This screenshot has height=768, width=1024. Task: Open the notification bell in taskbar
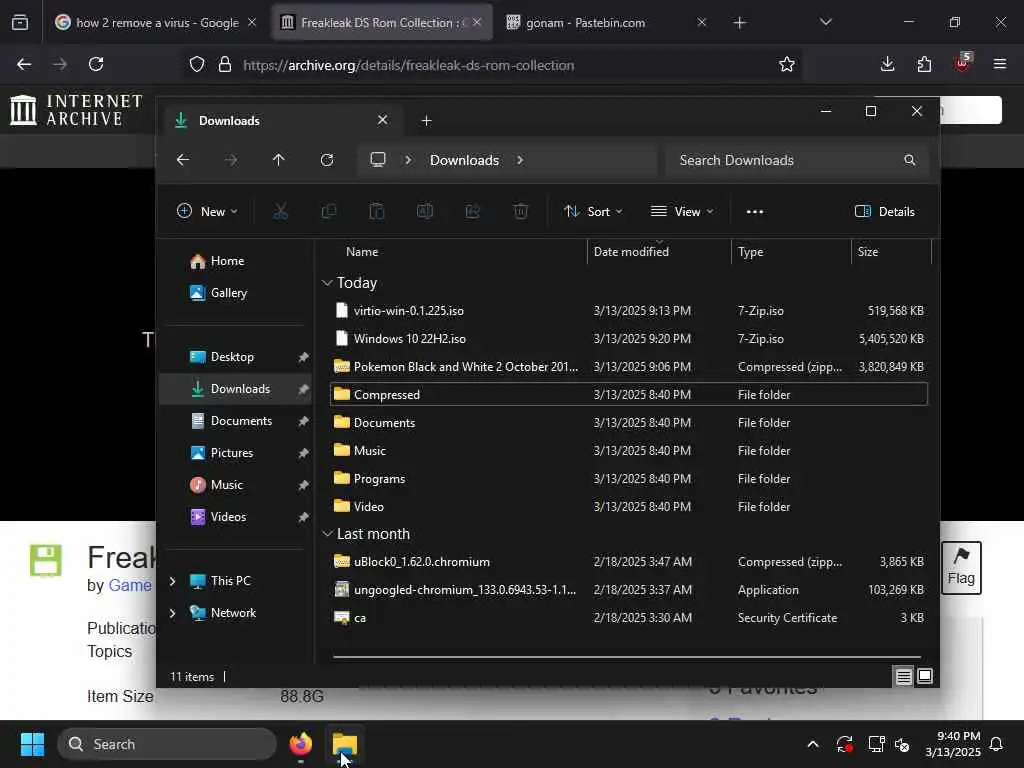(x=997, y=744)
